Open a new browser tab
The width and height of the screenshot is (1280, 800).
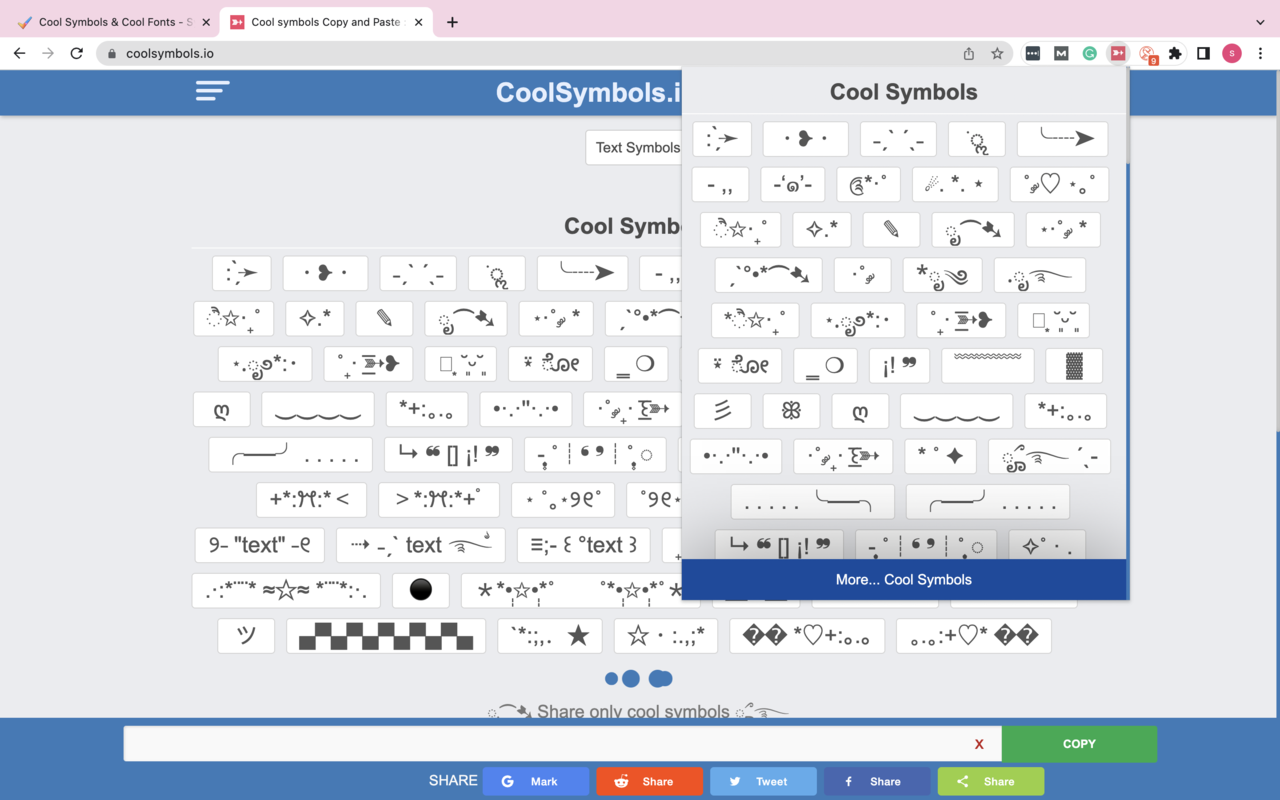[452, 22]
